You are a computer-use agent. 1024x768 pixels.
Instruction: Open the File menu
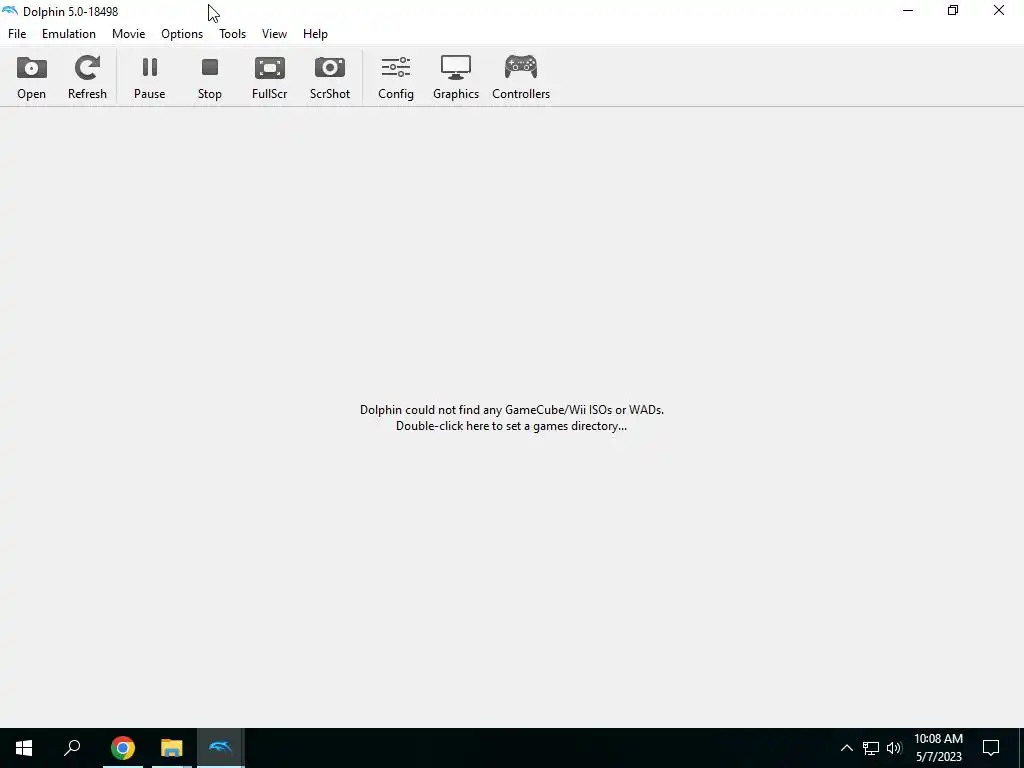[x=17, y=34]
